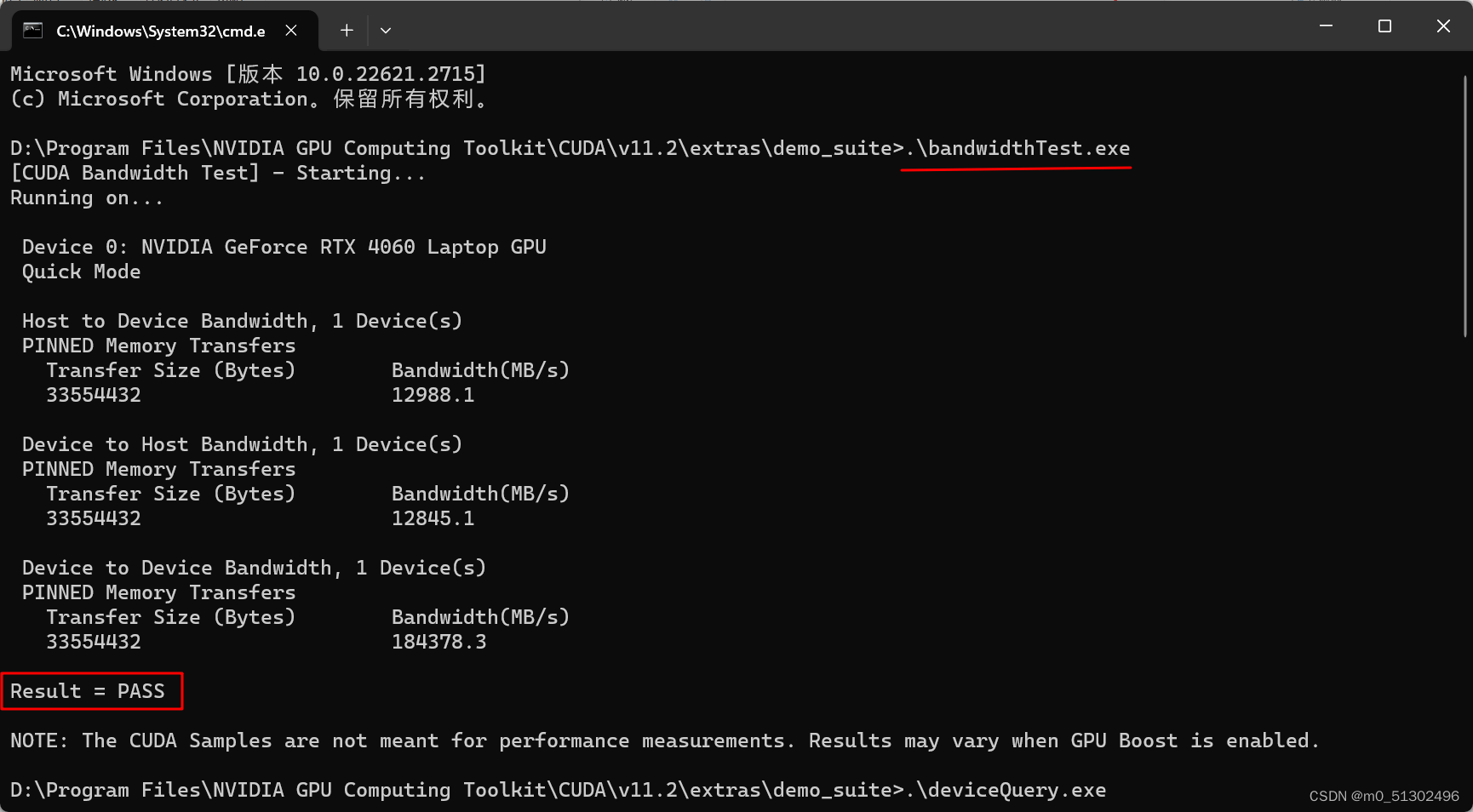
Task: Minimize the terminal window
Action: click(x=1326, y=26)
